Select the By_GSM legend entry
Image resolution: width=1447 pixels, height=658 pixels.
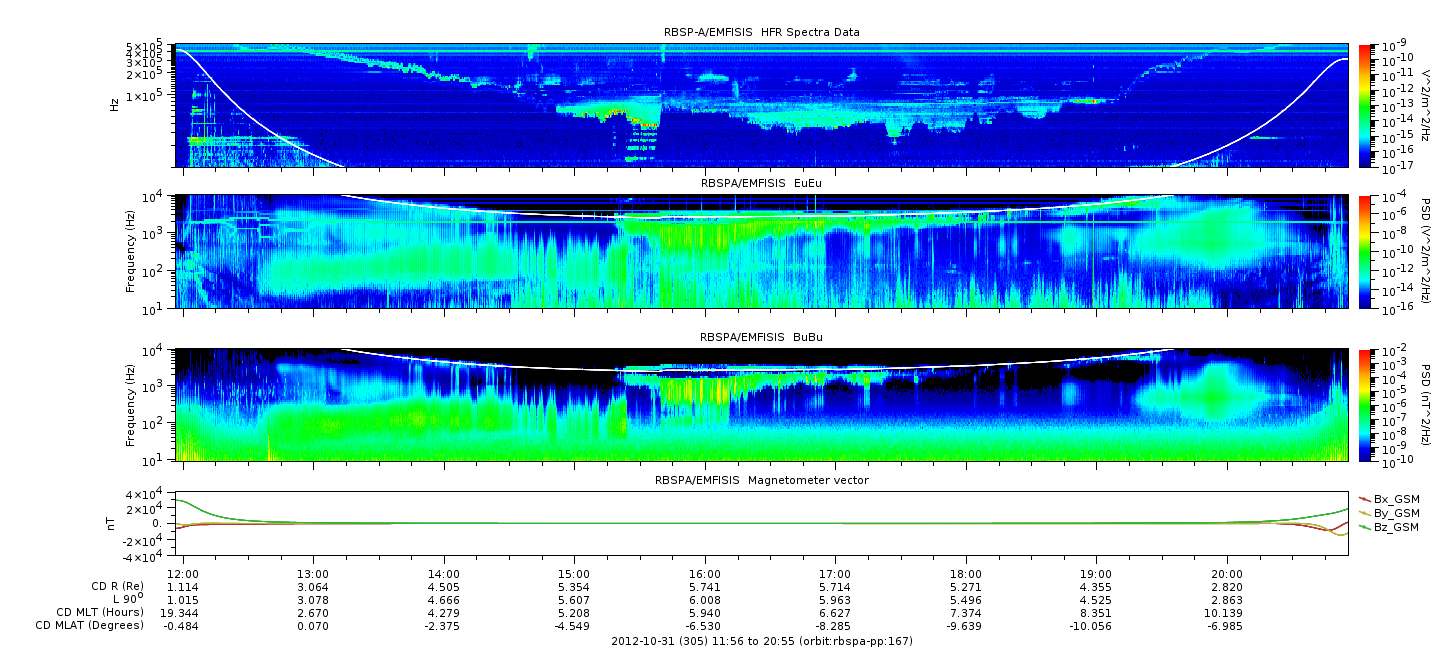[x=1395, y=512]
